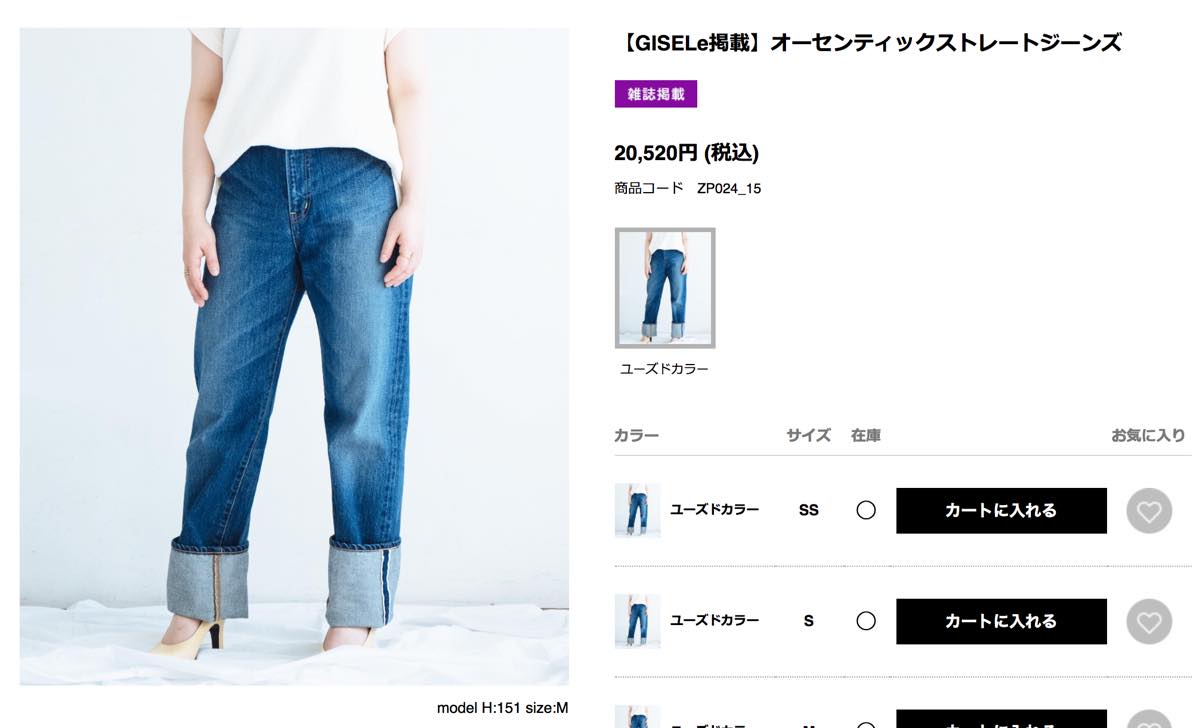Click the 在庫 column header
1200x728 pixels.
tap(866, 435)
